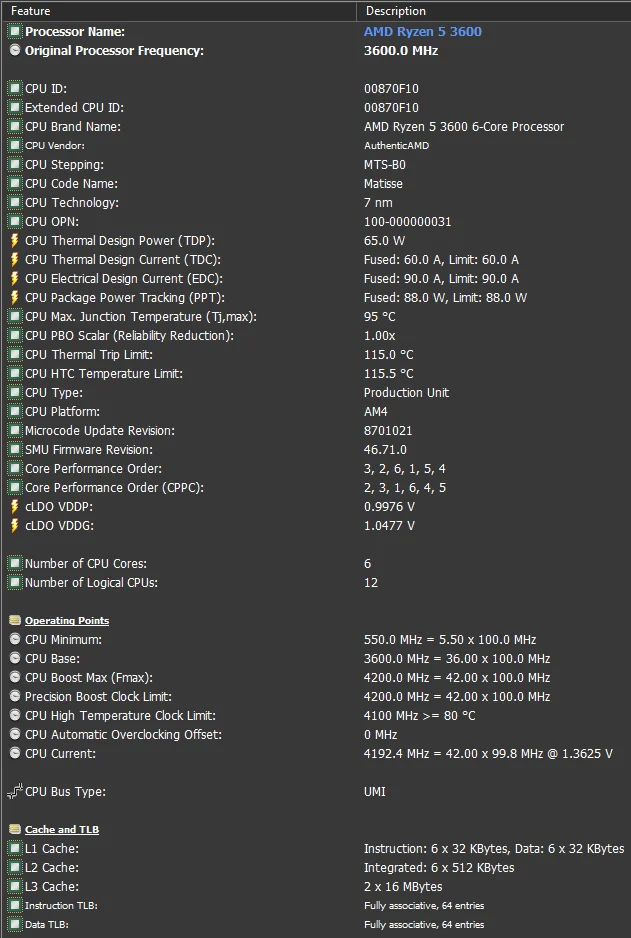Click the clock icon next to CPU Boost Max
This screenshot has width=631, height=938.
(x=15, y=678)
